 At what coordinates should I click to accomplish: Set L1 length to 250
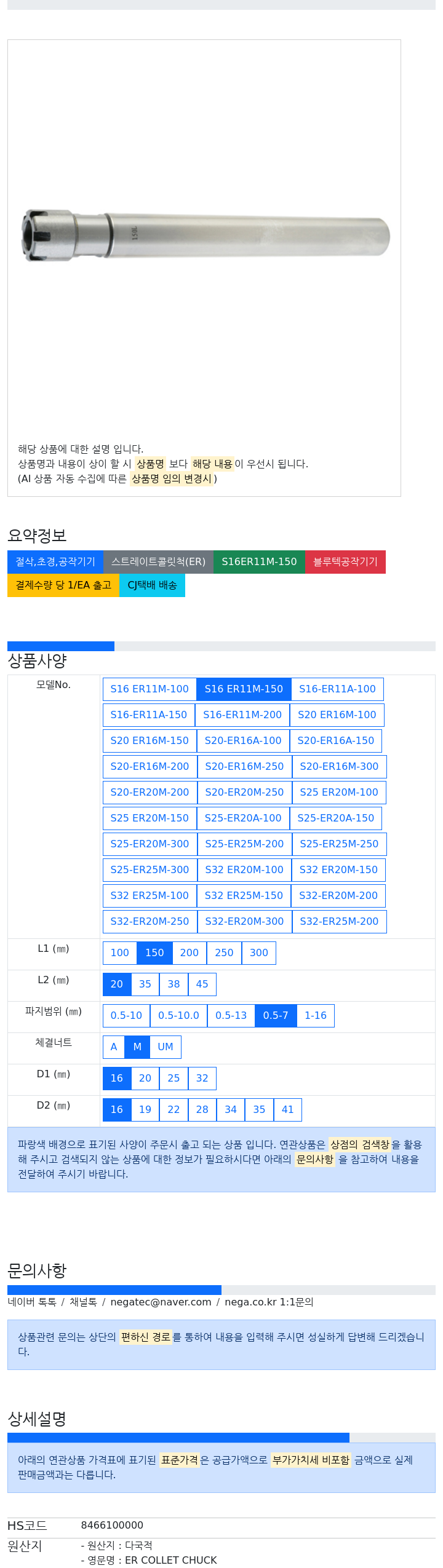(225, 953)
